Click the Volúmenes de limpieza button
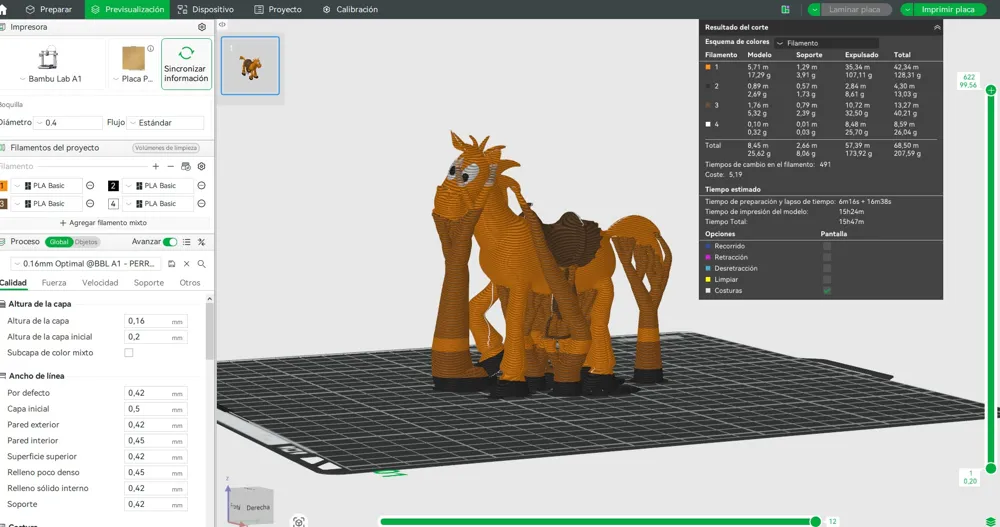 click(x=166, y=148)
